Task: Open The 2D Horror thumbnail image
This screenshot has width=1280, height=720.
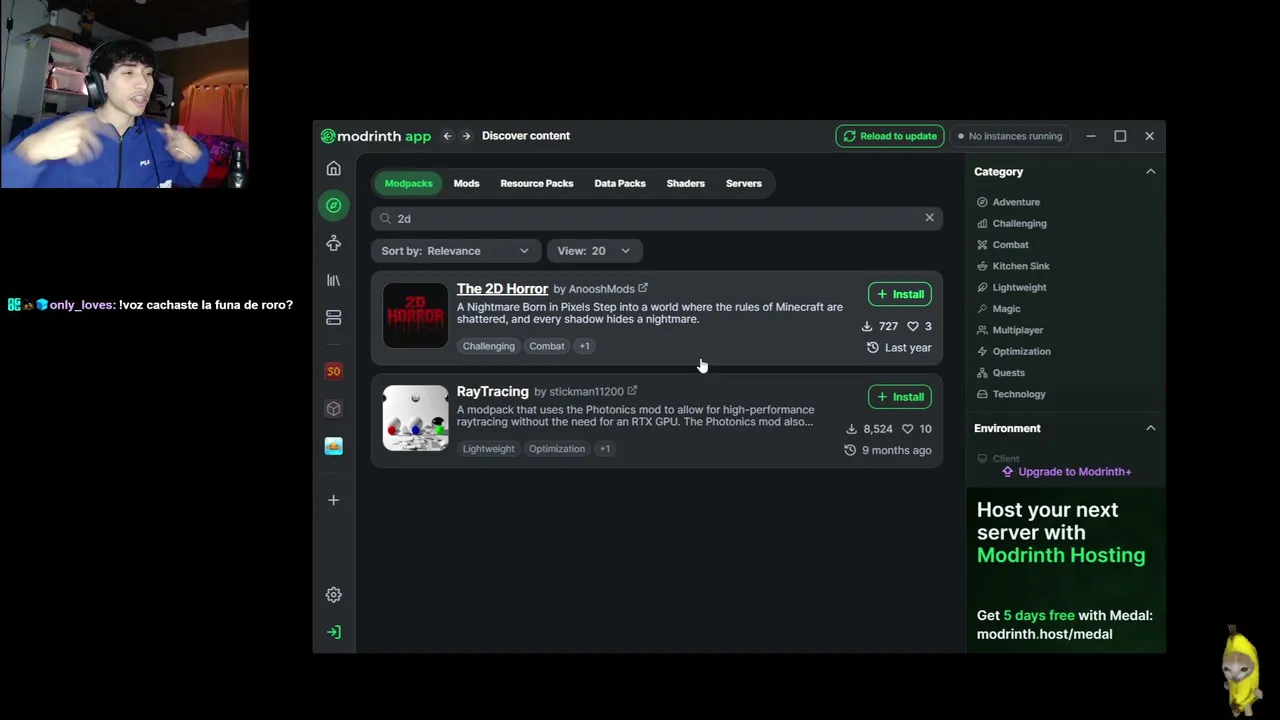Action: [x=416, y=315]
